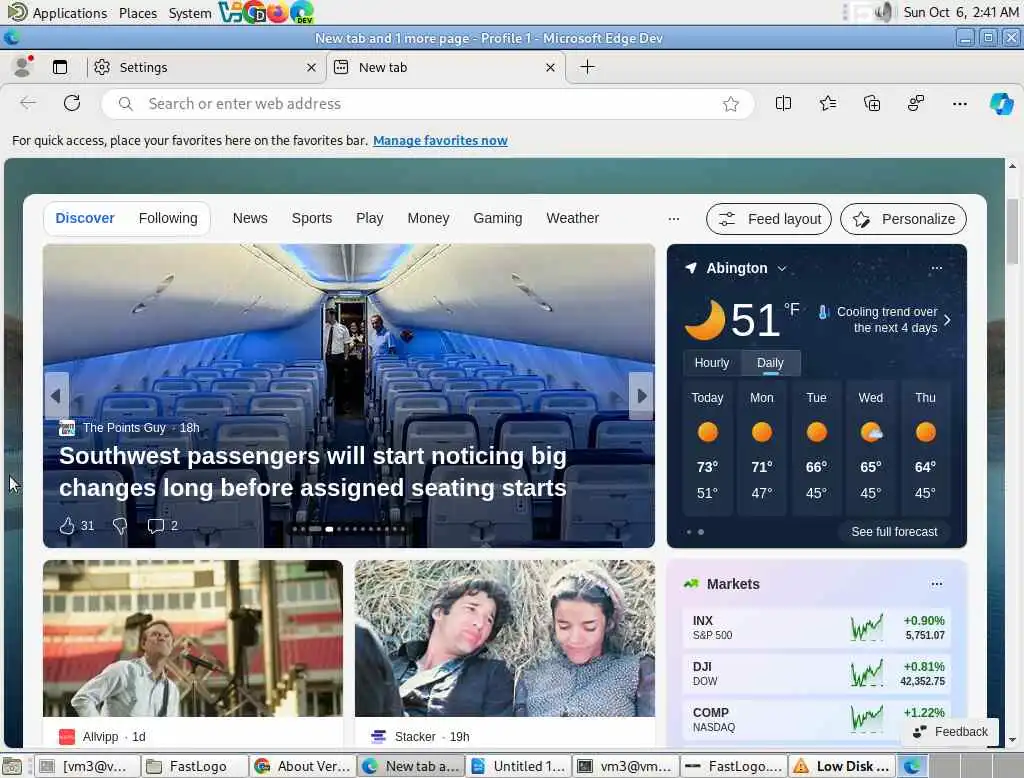Image resolution: width=1024 pixels, height=778 pixels.
Task: Open the News category
Action: point(250,218)
